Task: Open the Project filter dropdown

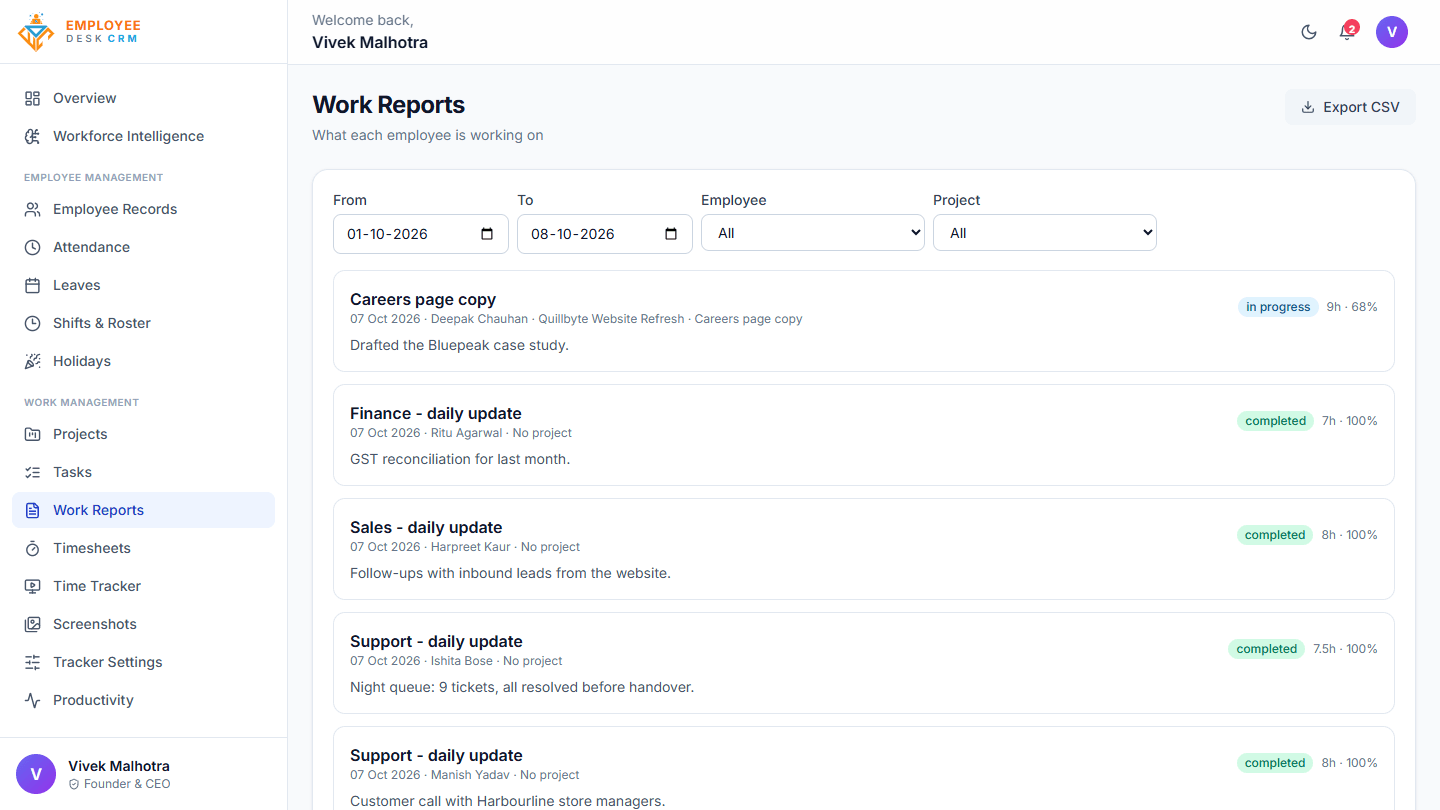Action: 1045,233
